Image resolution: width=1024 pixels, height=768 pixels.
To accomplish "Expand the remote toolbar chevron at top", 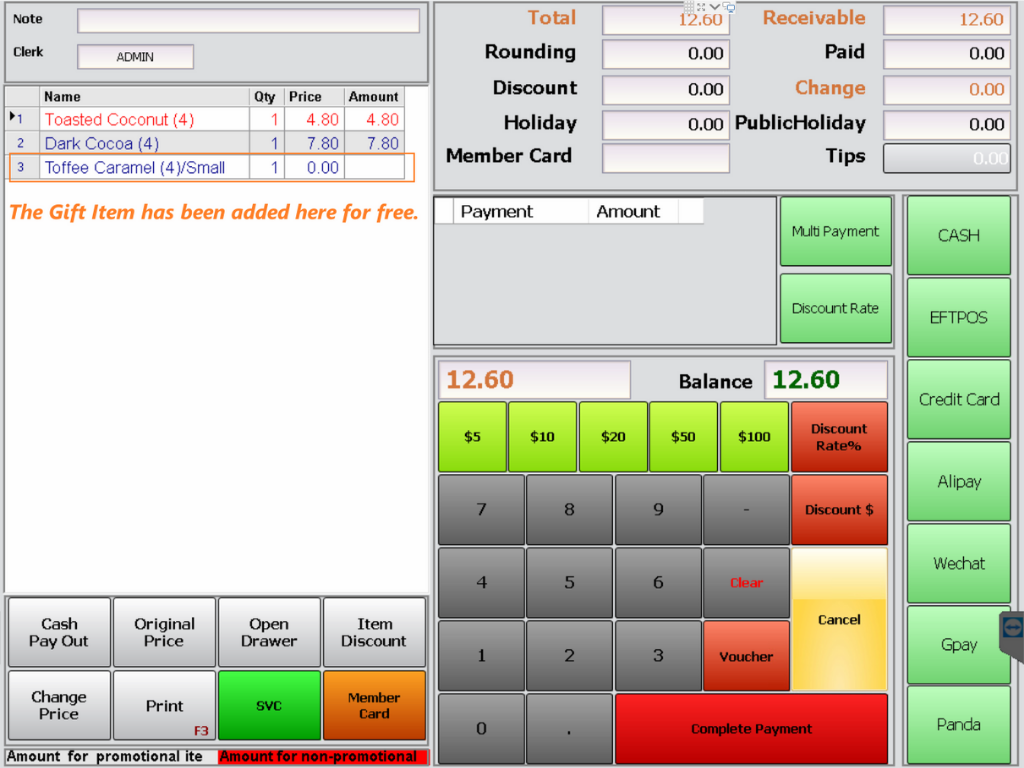I will point(715,7).
